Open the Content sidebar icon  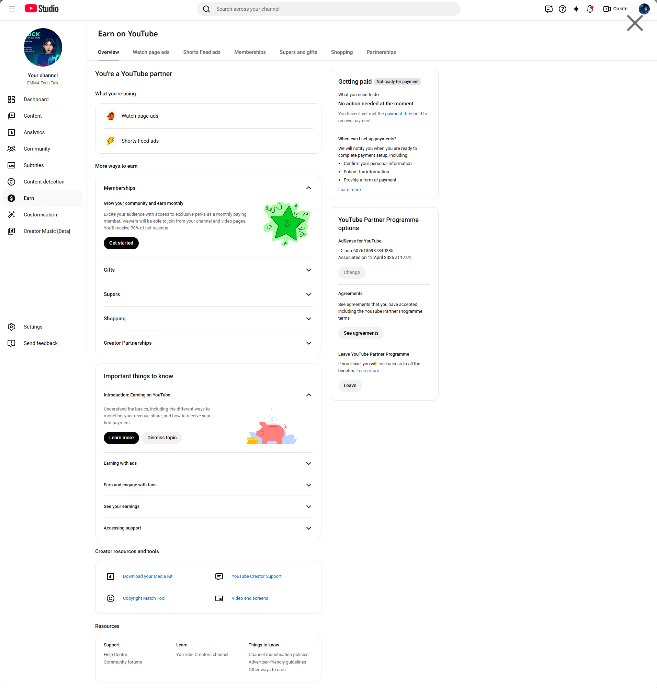[x=11, y=116]
